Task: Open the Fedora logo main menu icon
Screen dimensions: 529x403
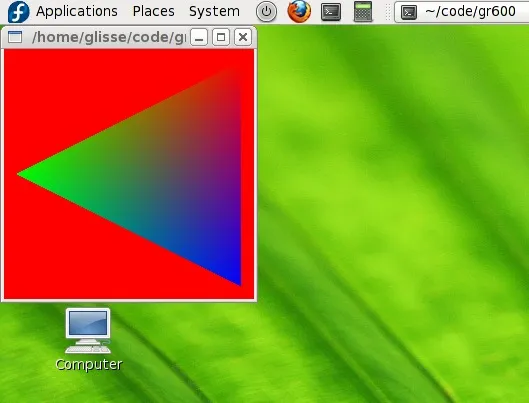Action: point(18,11)
